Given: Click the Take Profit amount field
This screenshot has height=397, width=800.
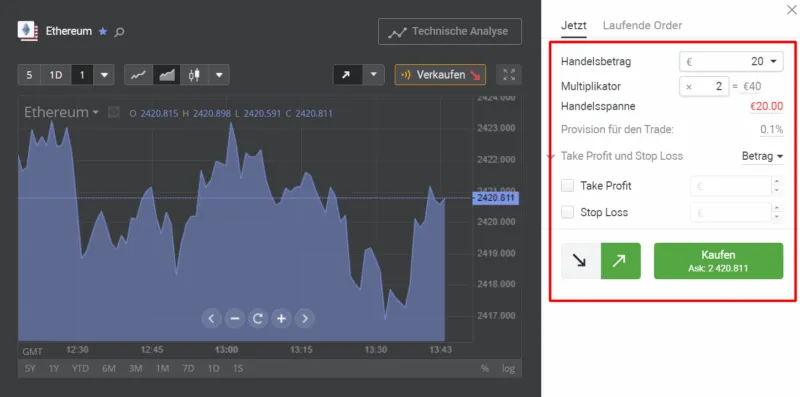Looking at the screenshot, I should click(731, 186).
